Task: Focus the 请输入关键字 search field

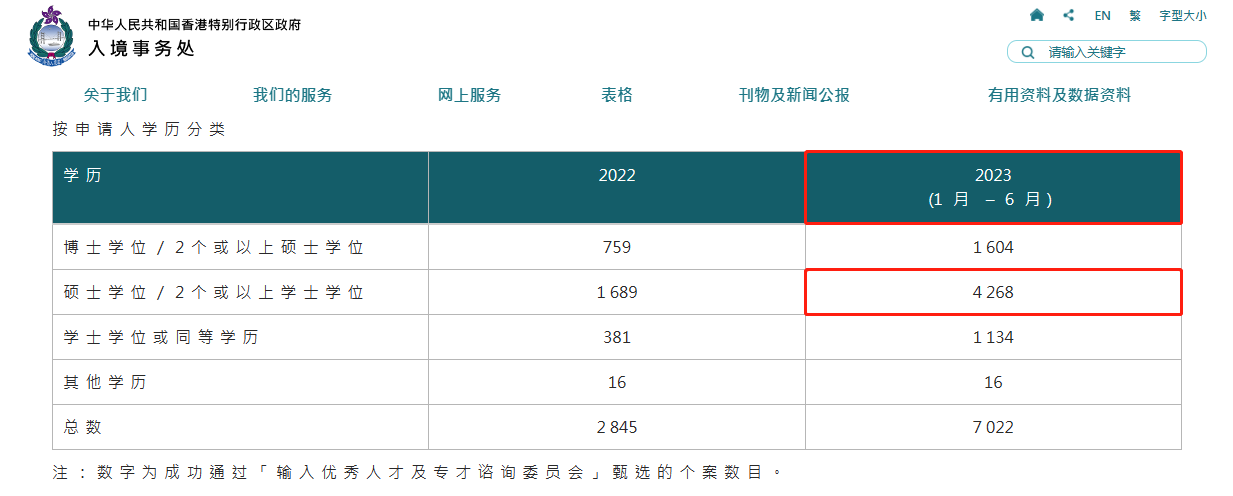Action: tap(1107, 52)
